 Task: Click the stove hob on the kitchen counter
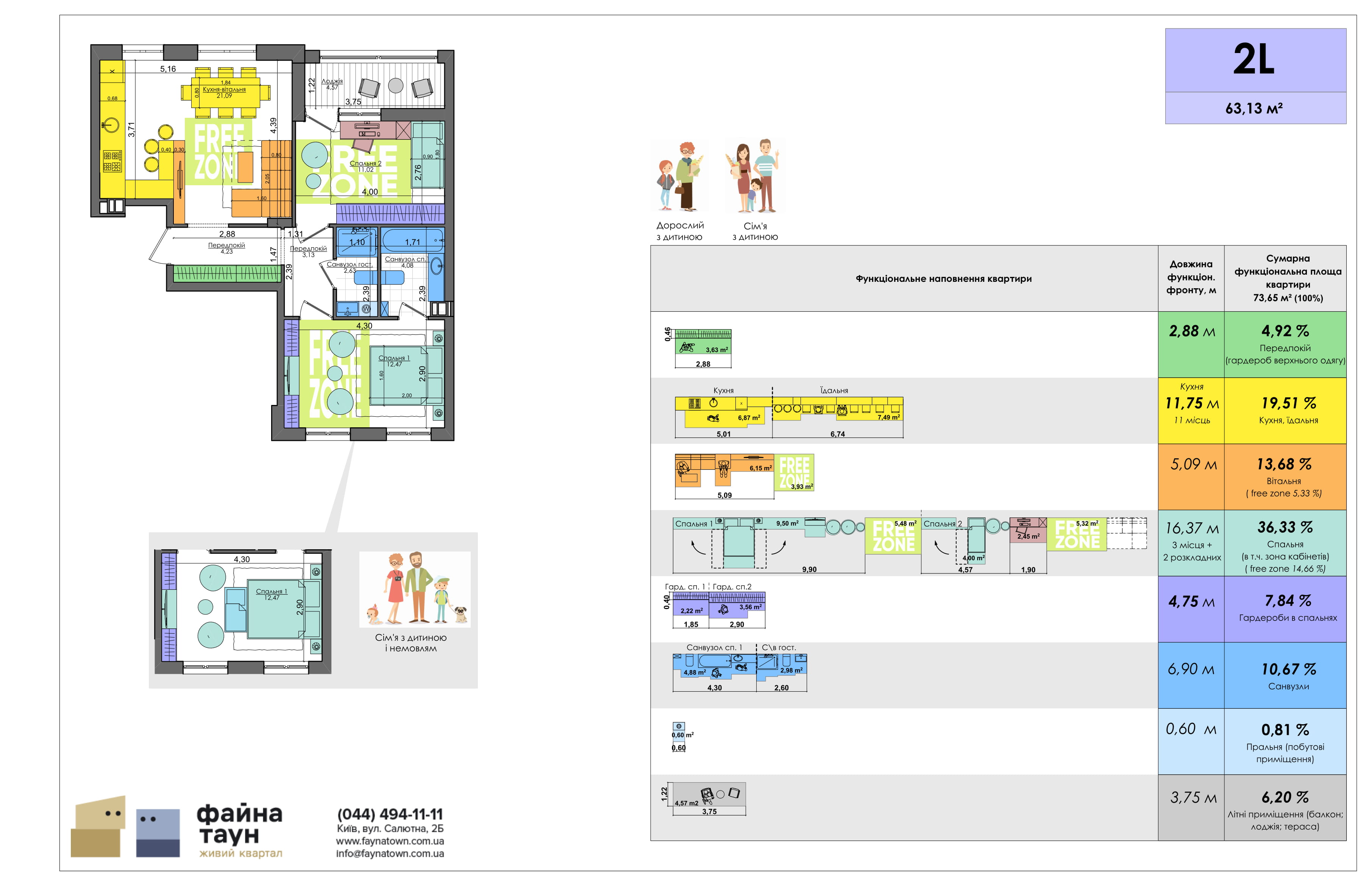[112, 161]
